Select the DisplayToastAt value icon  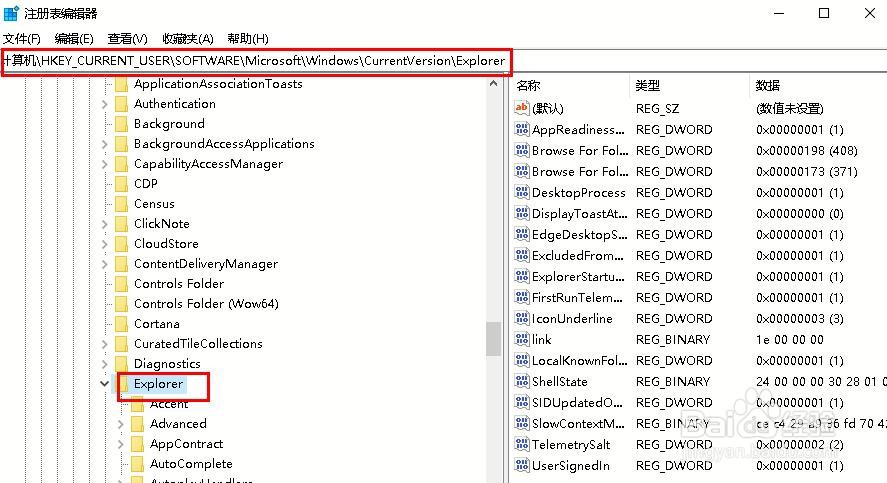522,213
